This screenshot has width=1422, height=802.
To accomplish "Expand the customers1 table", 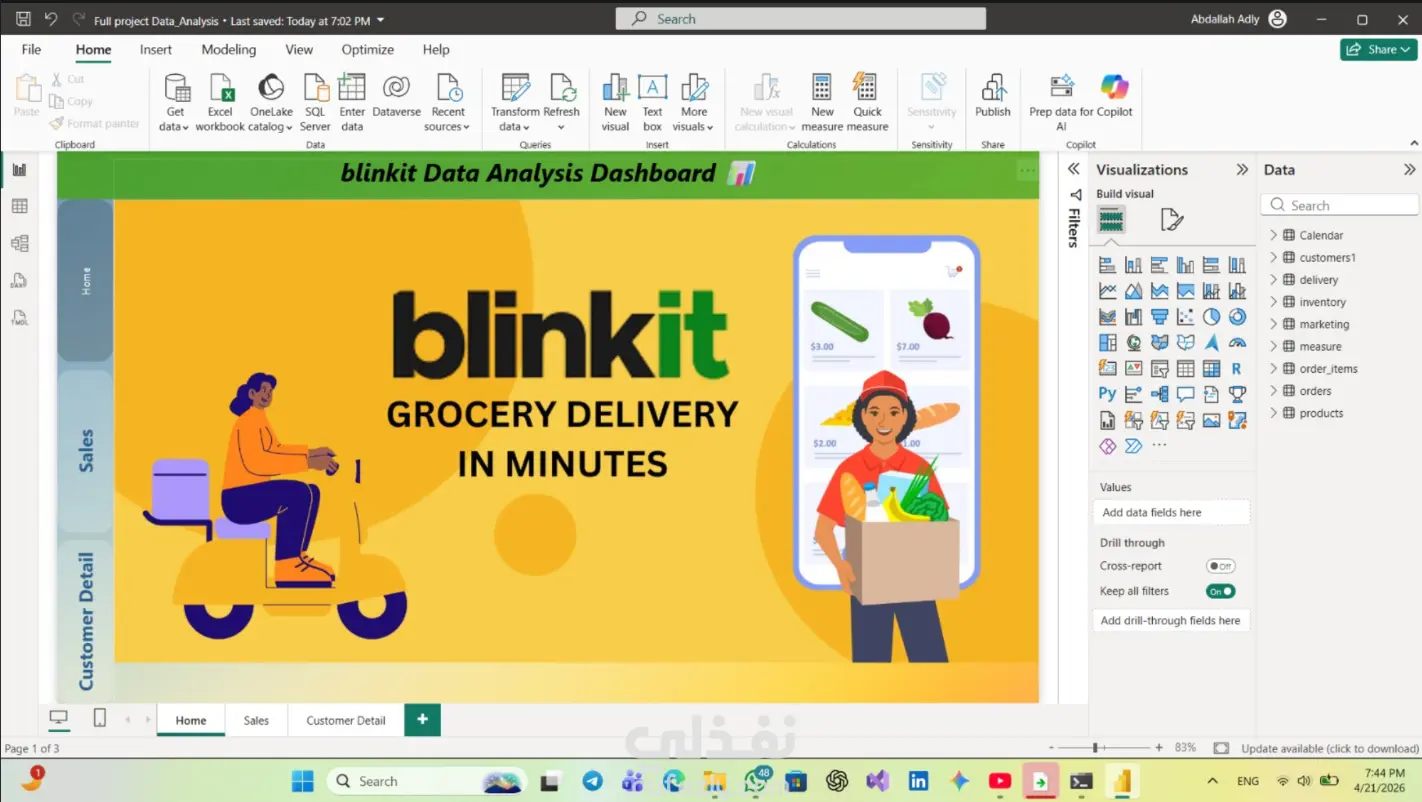I will [1273, 257].
